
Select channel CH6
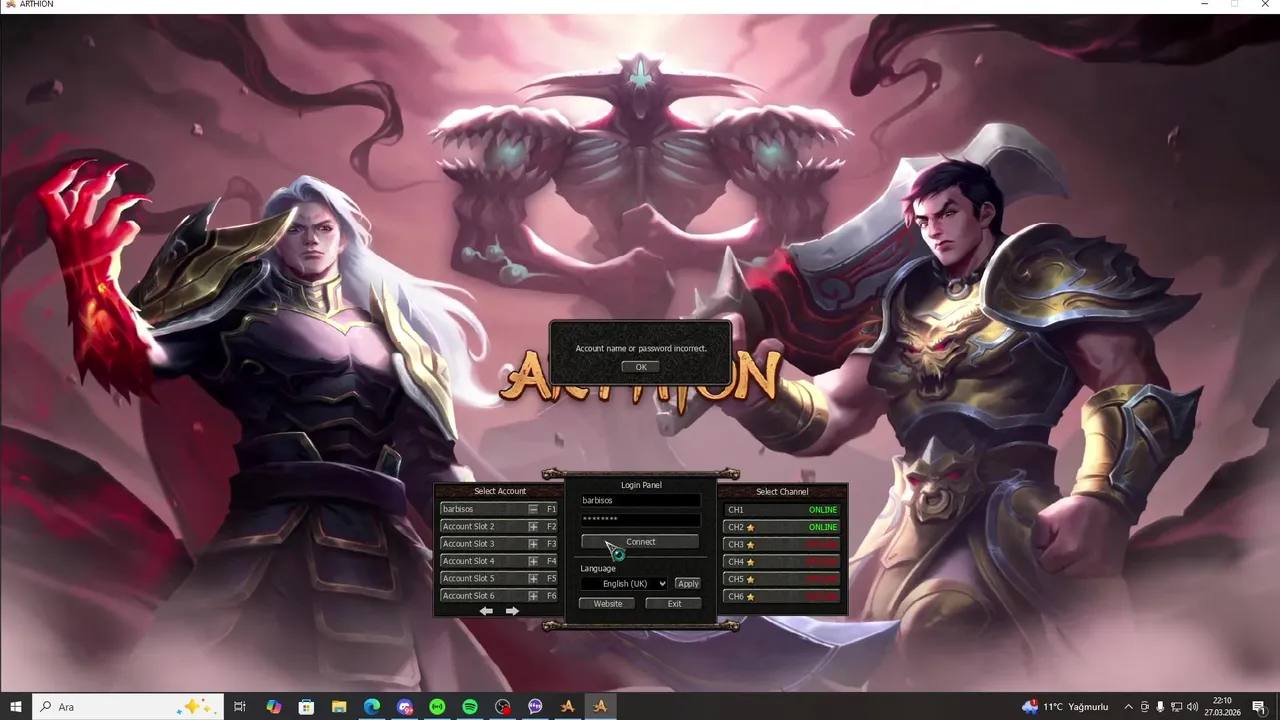pos(782,597)
